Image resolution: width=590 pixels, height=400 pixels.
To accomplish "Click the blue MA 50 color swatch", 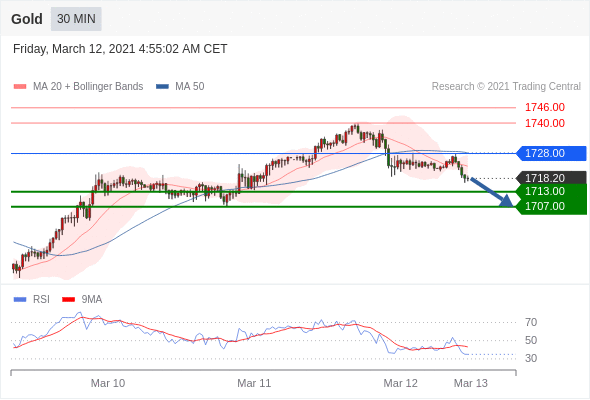I will click(163, 87).
